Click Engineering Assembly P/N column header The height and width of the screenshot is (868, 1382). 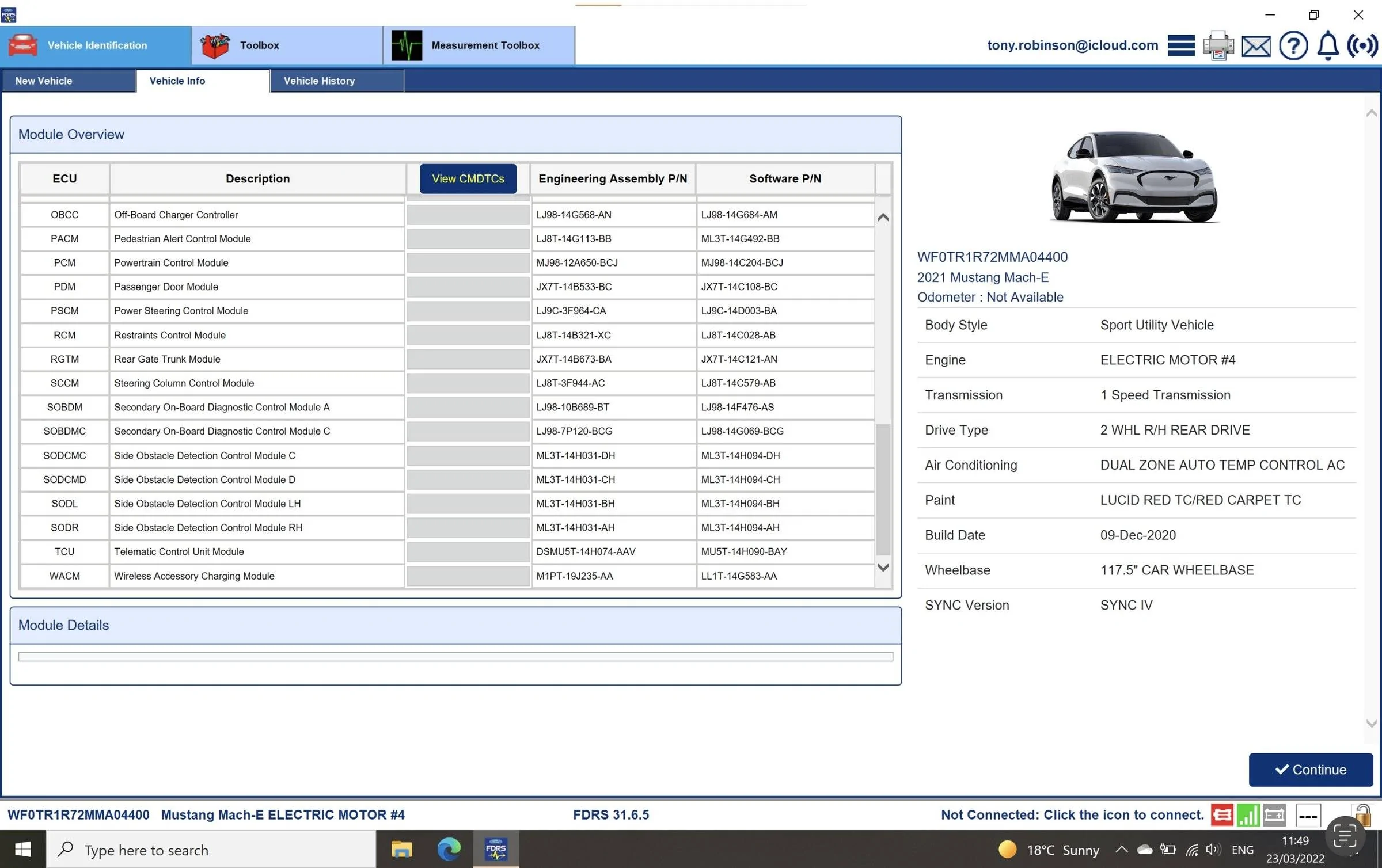(613, 179)
